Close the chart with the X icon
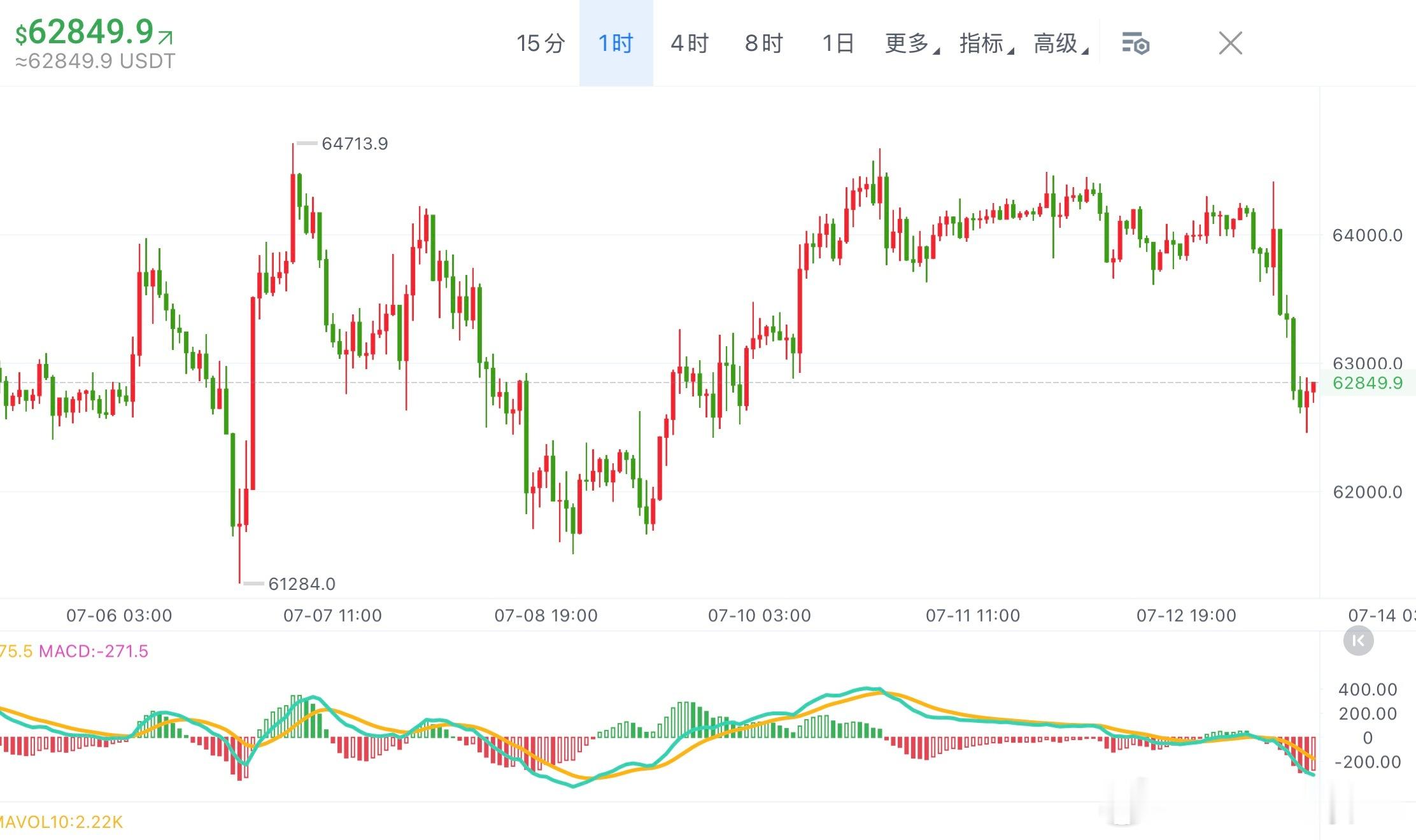The width and height of the screenshot is (1416, 840). [x=1230, y=43]
